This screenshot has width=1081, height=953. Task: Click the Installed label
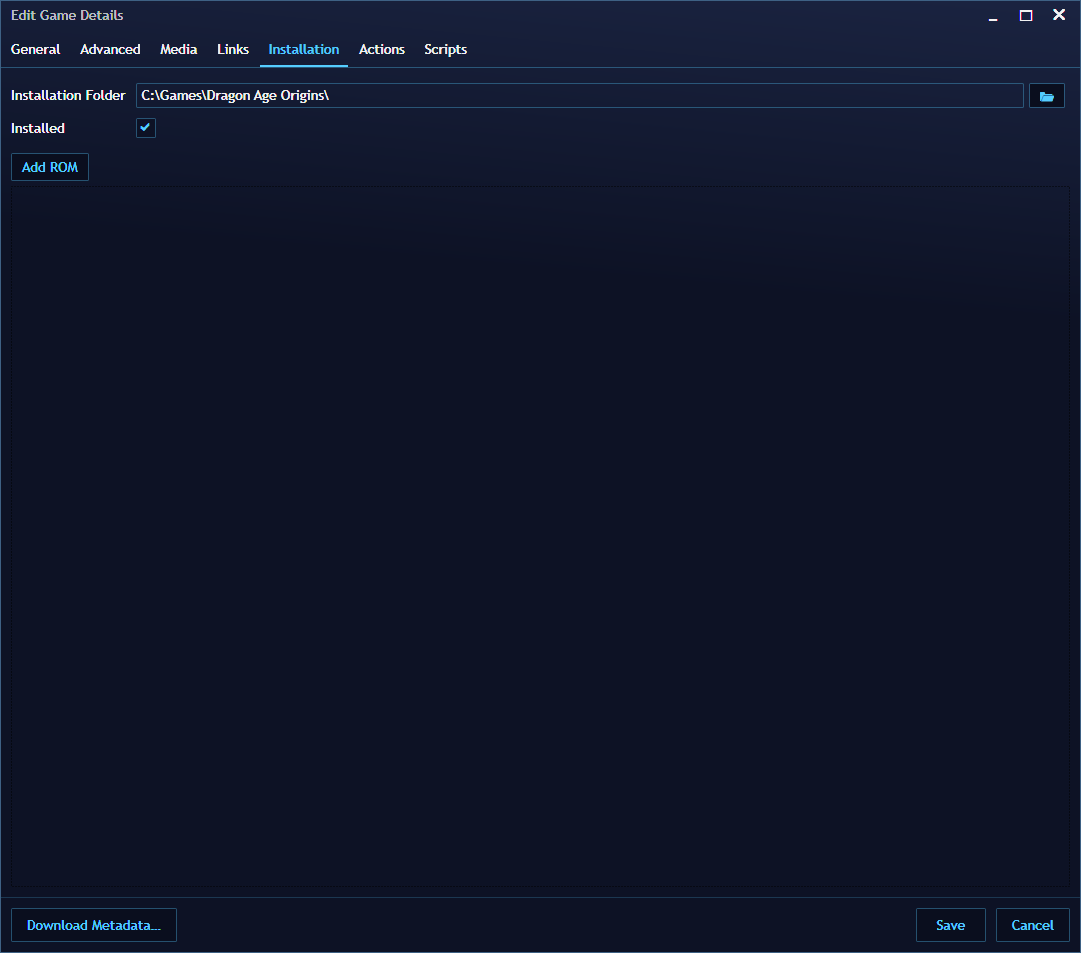pyautogui.click(x=38, y=128)
